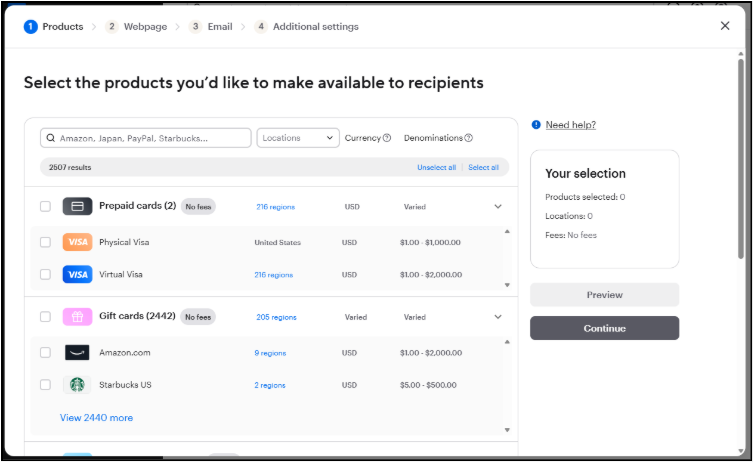This screenshot has width=754, height=462.
Task: Check the Gift cards category checkbox
Action: pos(45,317)
